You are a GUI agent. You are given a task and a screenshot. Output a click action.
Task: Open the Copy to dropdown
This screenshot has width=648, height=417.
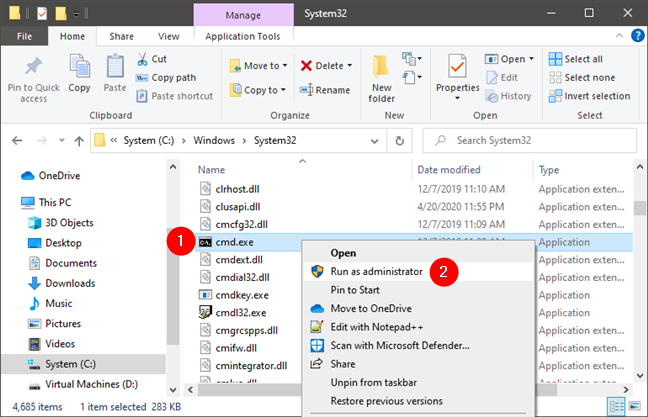[x=258, y=90]
